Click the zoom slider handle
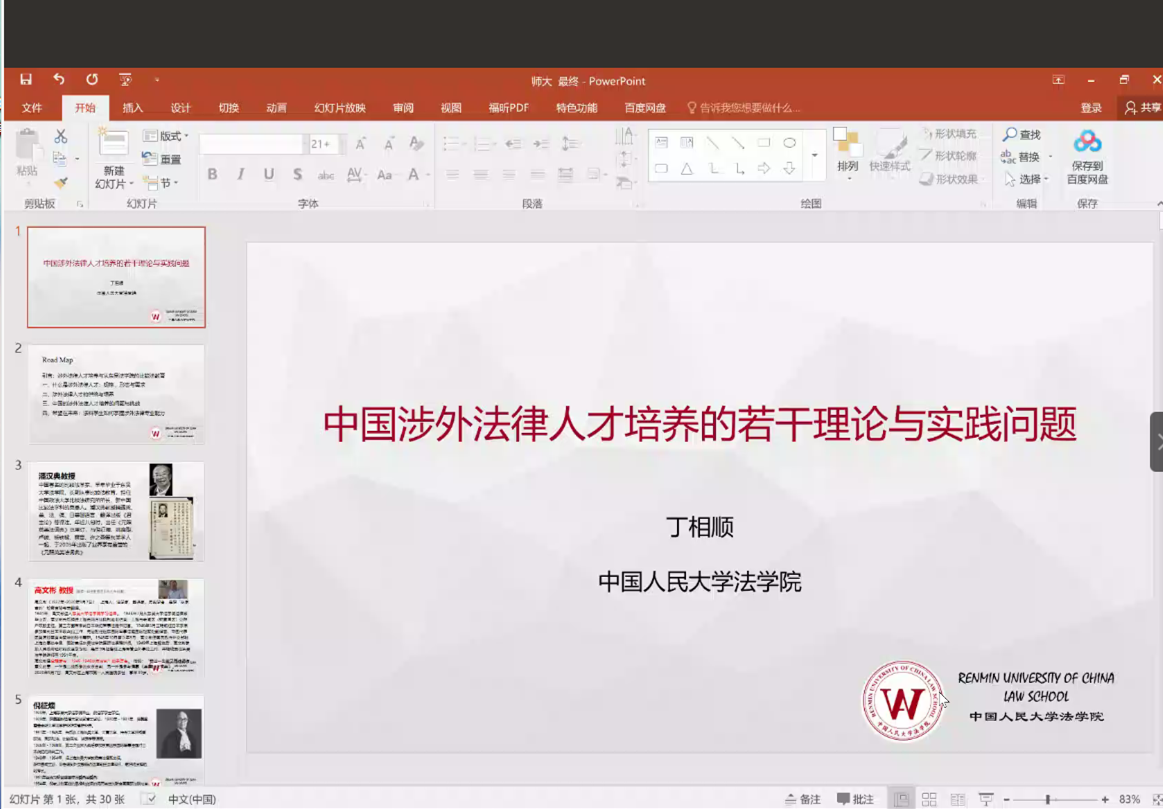This screenshot has height=809, width=1163. click(x=1047, y=799)
